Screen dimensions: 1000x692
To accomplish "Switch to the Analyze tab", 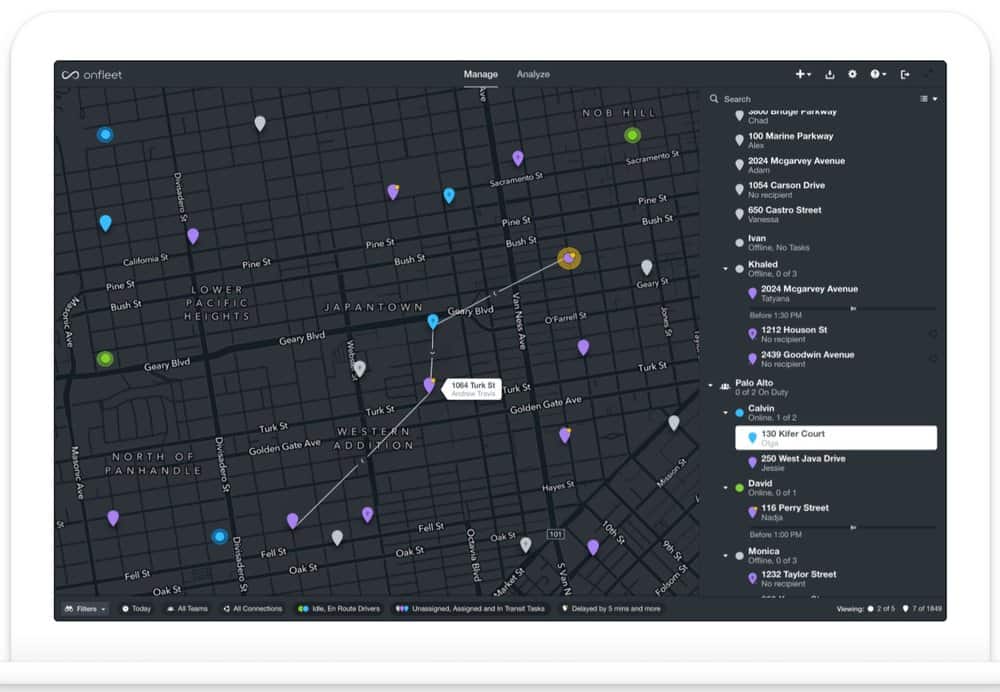I will pos(533,74).
